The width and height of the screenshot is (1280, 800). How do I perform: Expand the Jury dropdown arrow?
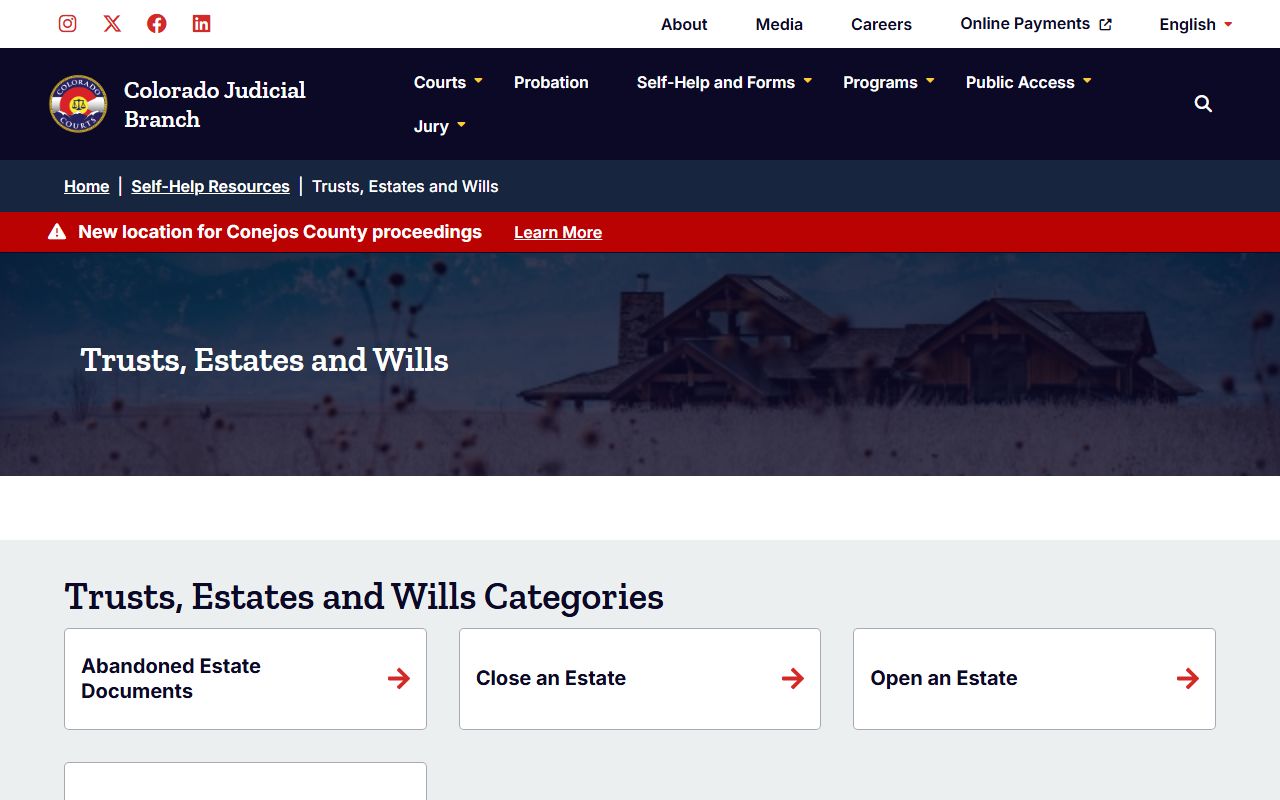coord(461,125)
